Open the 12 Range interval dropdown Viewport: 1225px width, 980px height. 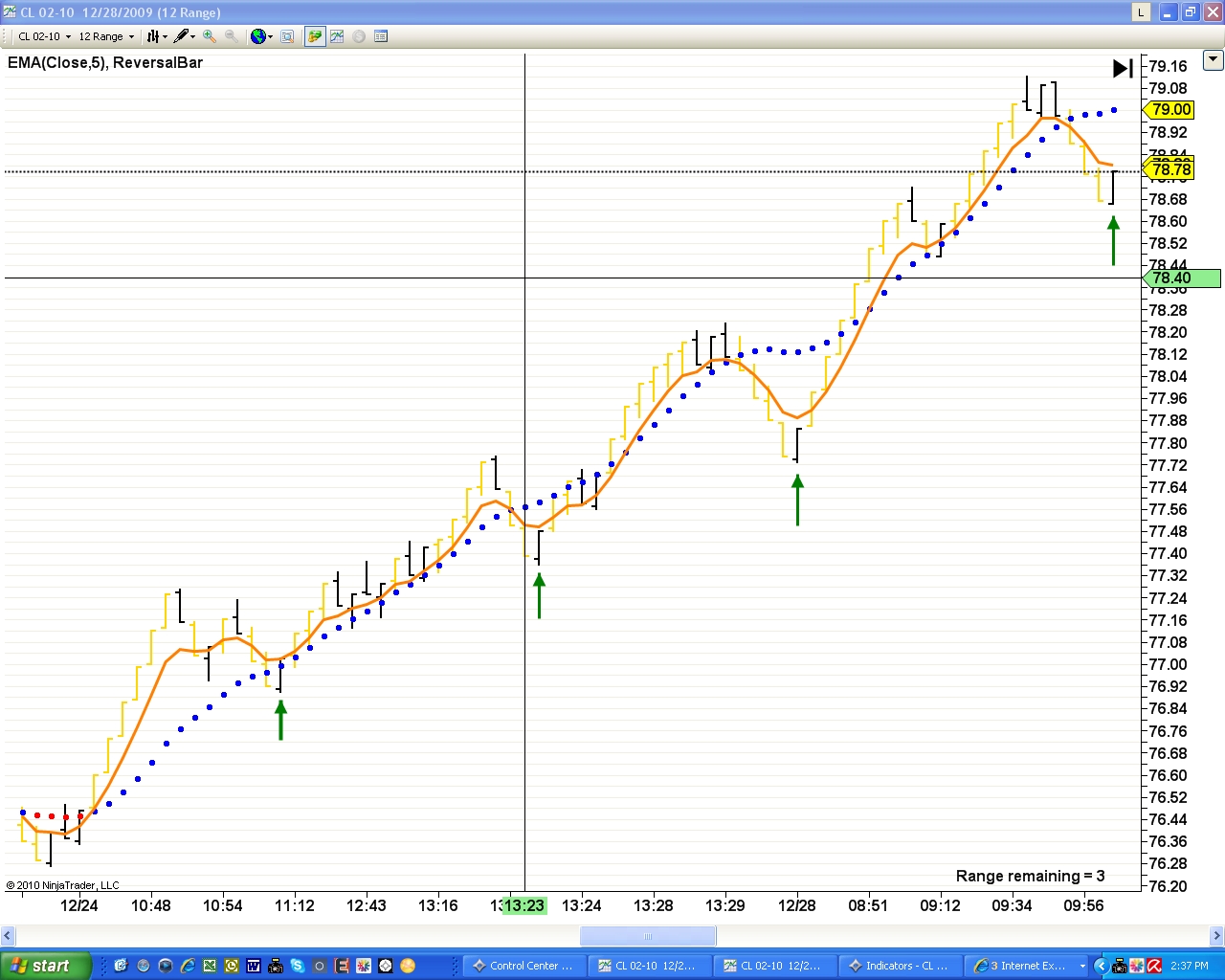(106, 36)
